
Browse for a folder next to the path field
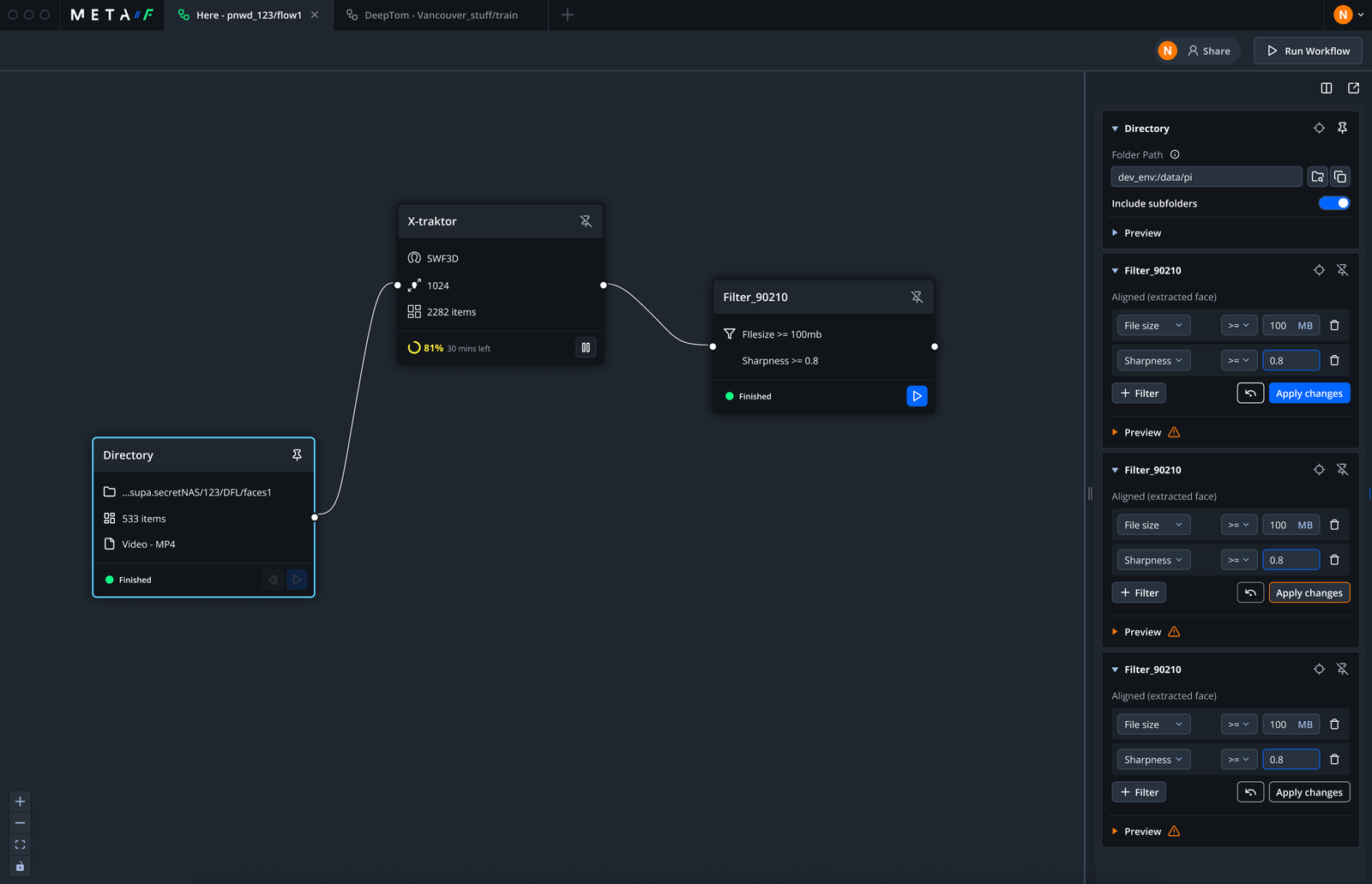tap(1317, 177)
